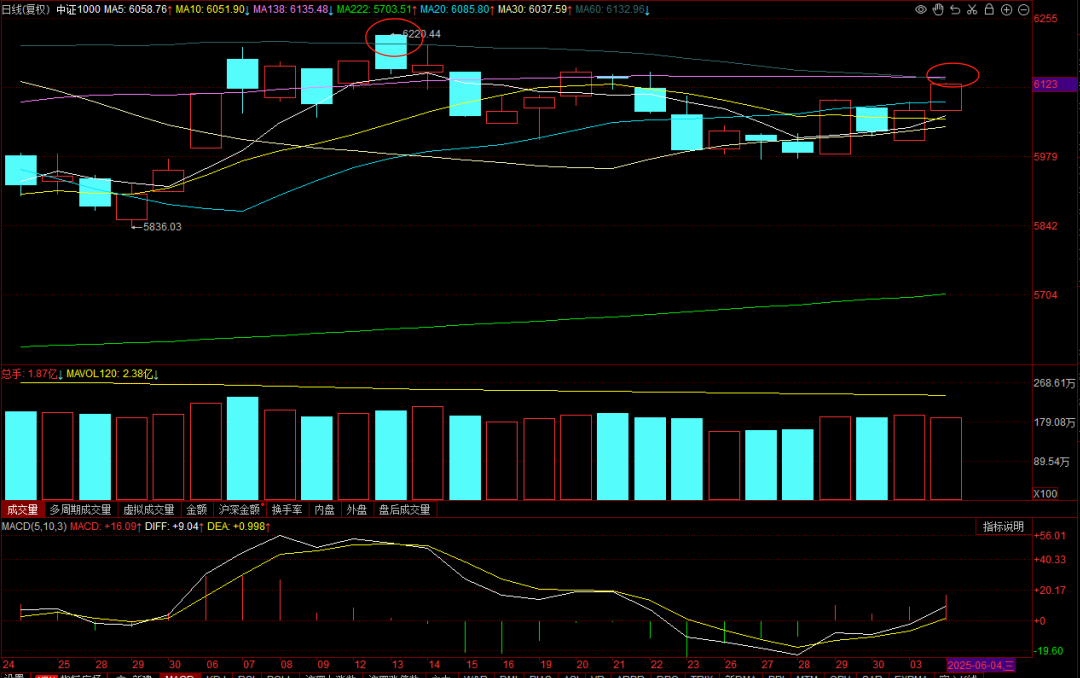Click the 268.61万 volume axis label

point(1055,383)
